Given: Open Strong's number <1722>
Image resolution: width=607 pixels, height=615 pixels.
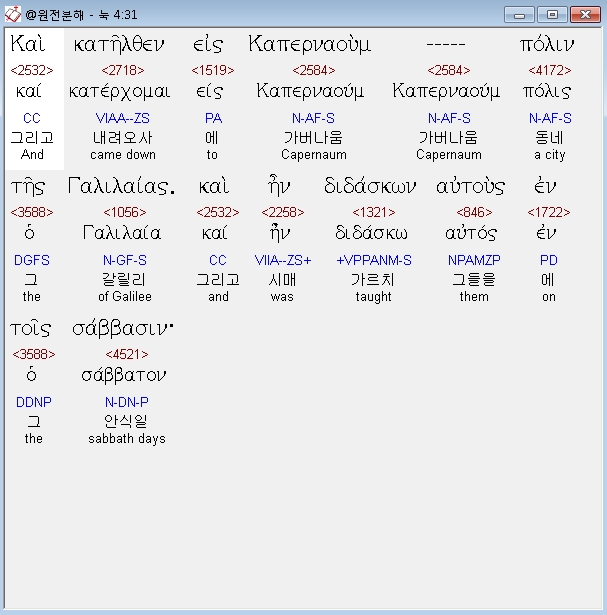Looking at the screenshot, I should coord(549,212).
